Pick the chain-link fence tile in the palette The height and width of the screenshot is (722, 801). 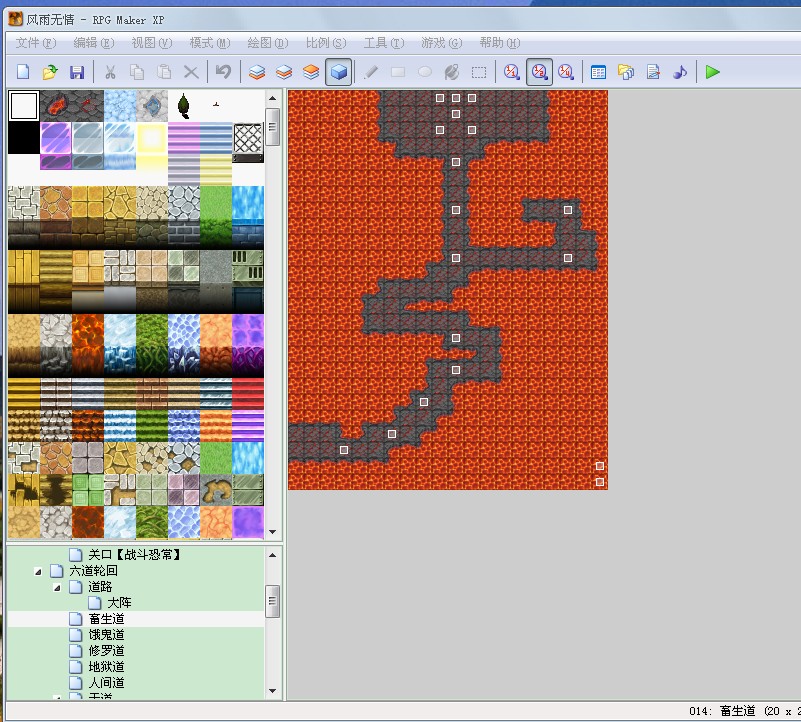[248, 138]
